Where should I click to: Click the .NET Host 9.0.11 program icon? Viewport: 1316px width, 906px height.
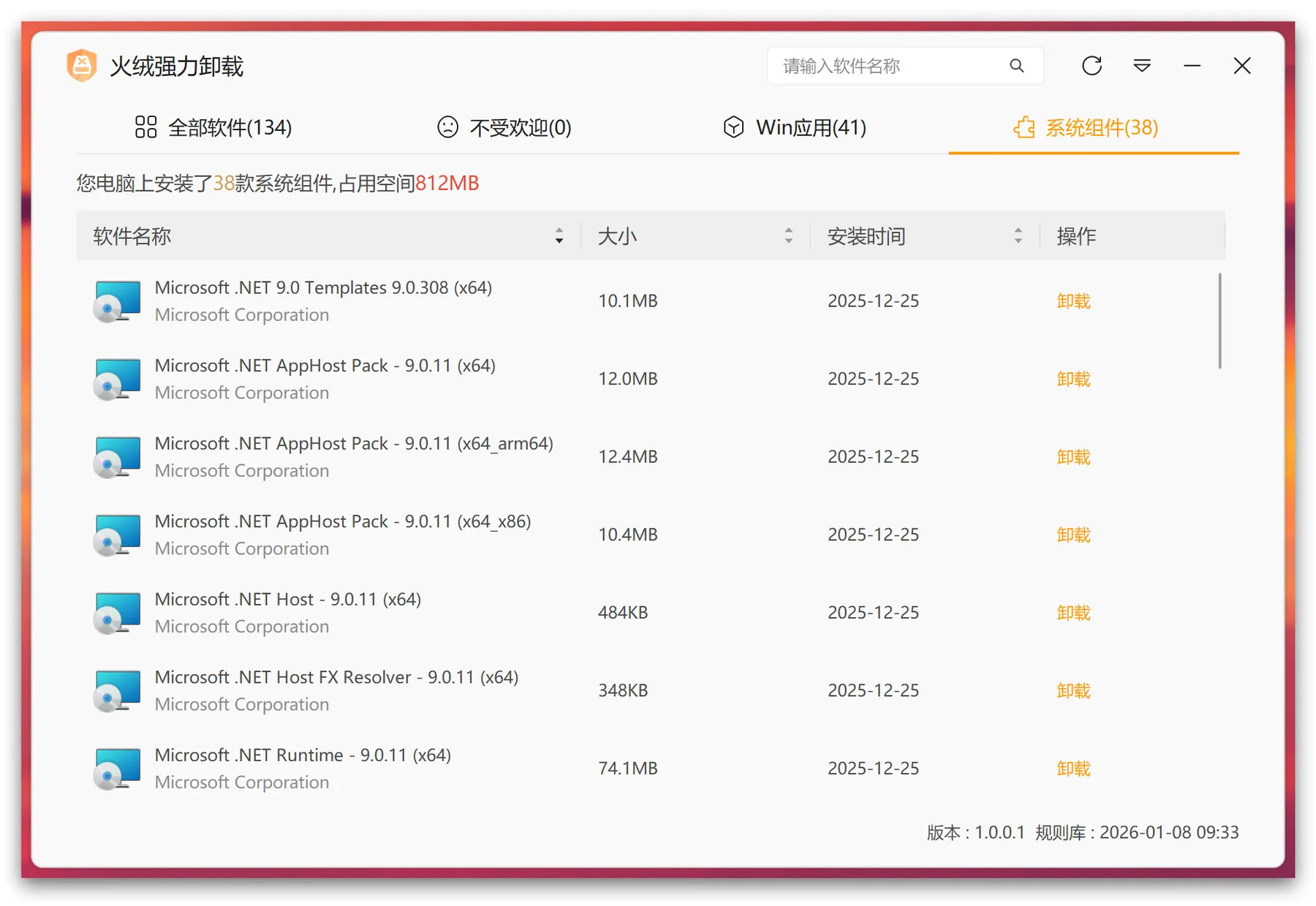click(117, 613)
